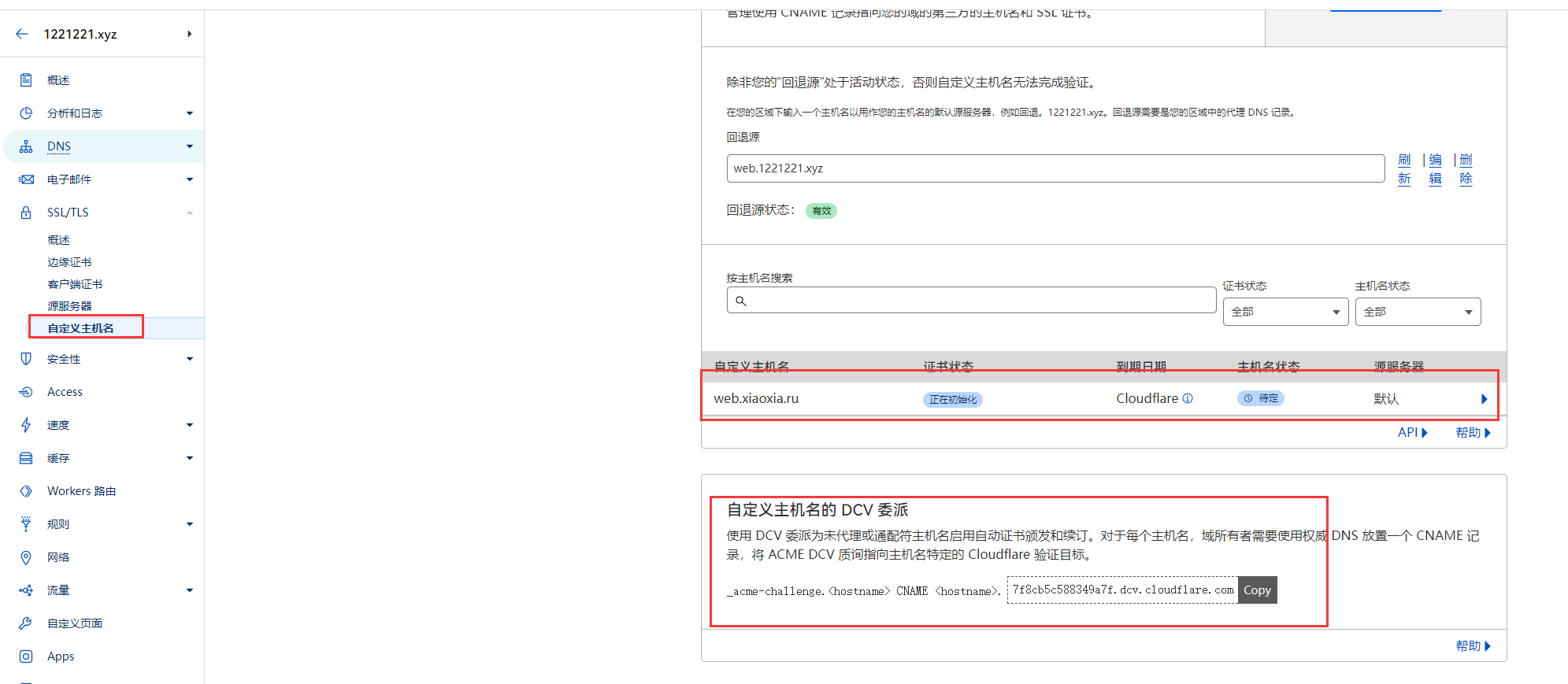
Task: Expand the 缓存 sidebar menu arrow
Action: [190, 458]
